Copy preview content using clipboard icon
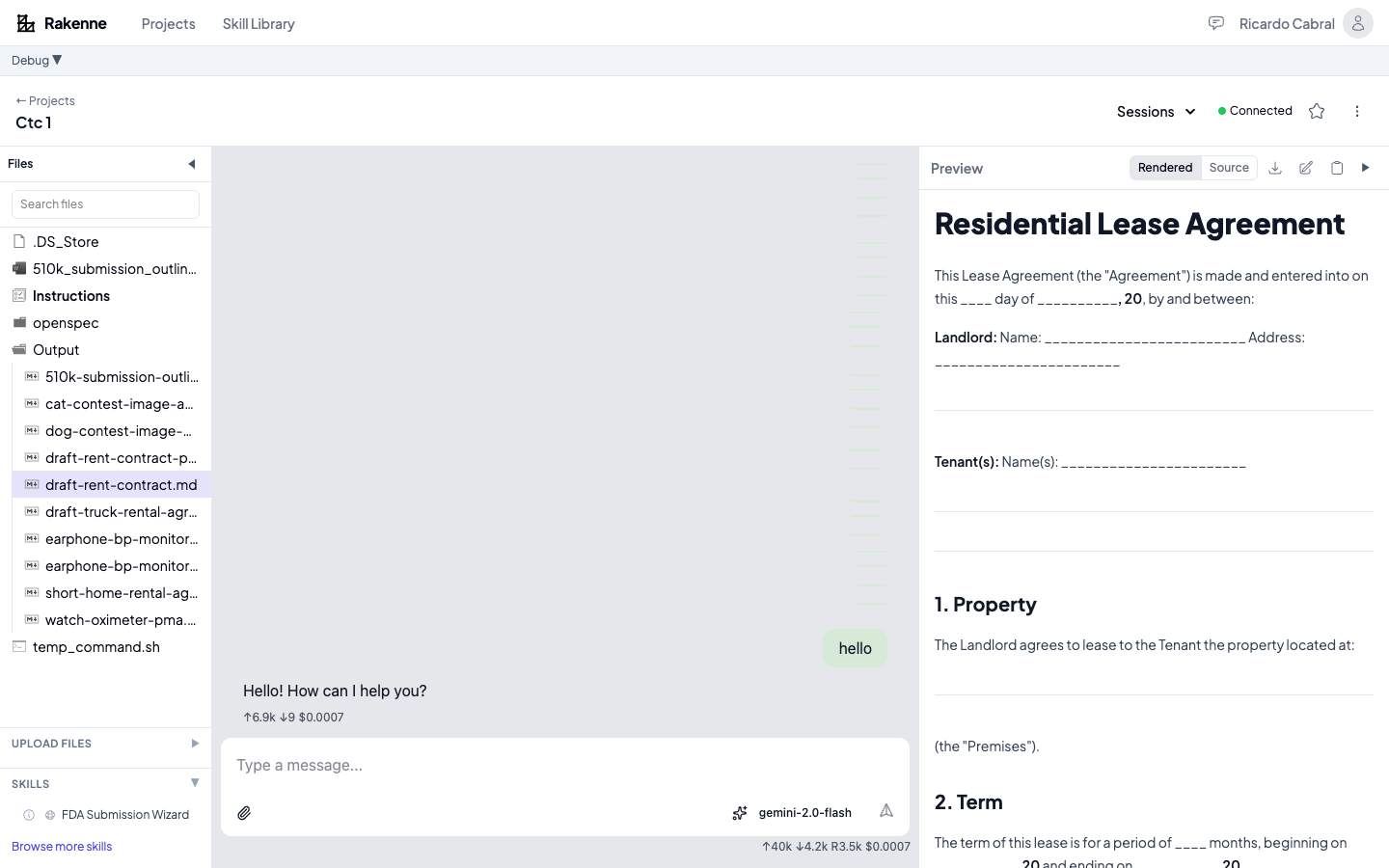Image resolution: width=1389 pixels, height=868 pixels. click(1336, 168)
